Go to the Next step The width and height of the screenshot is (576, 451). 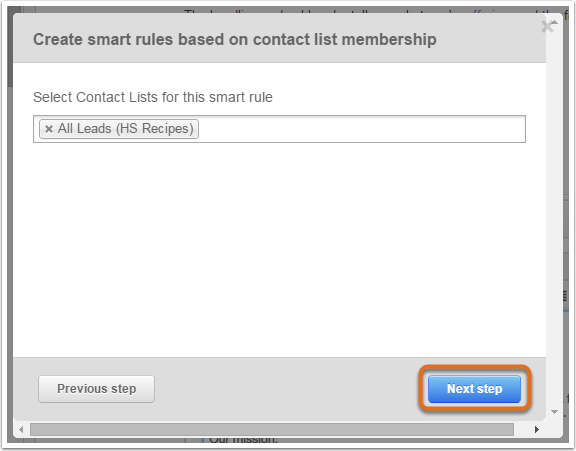click(x=474, y=389)
